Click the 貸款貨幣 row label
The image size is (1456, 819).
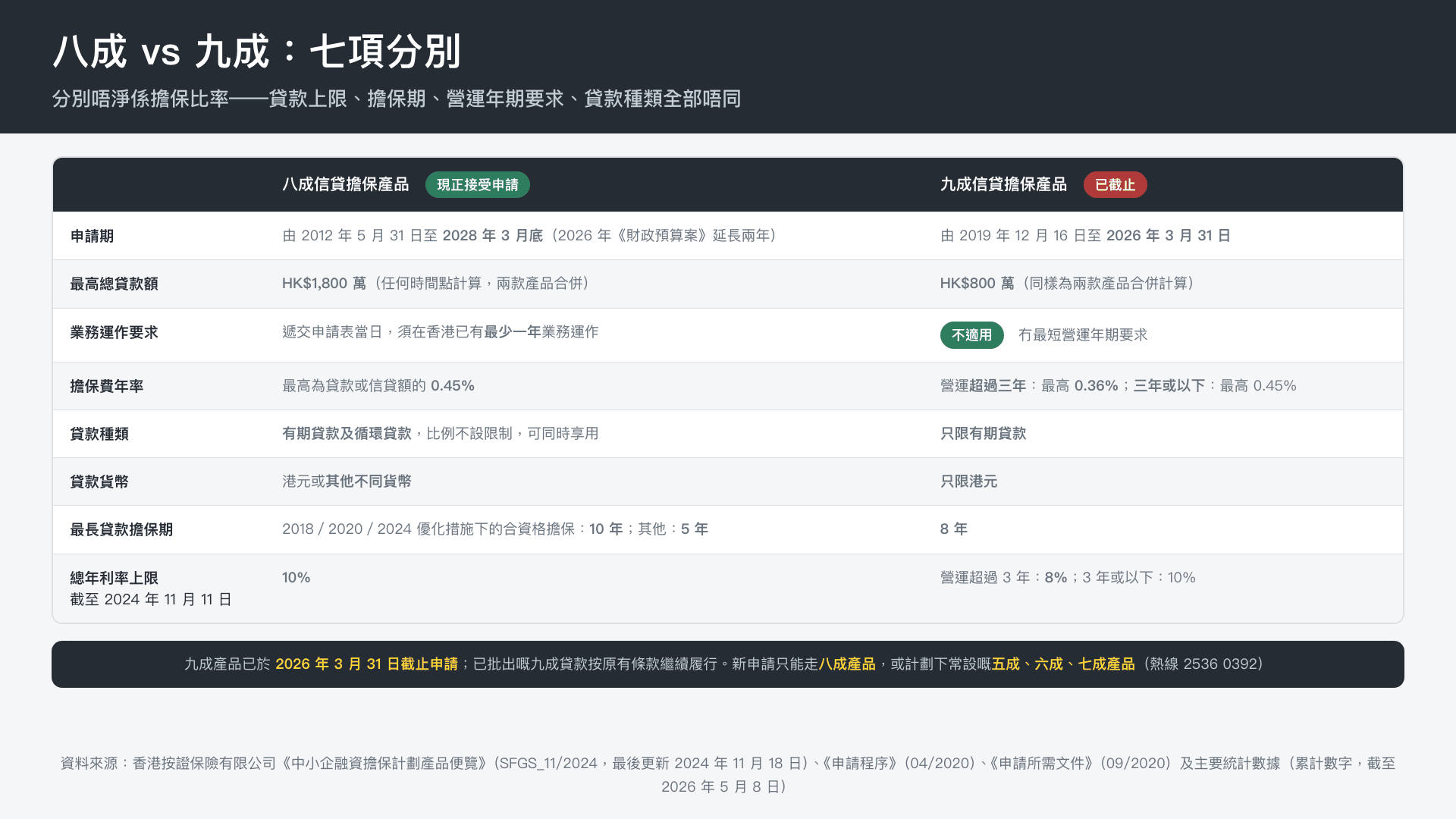point(99,482)
